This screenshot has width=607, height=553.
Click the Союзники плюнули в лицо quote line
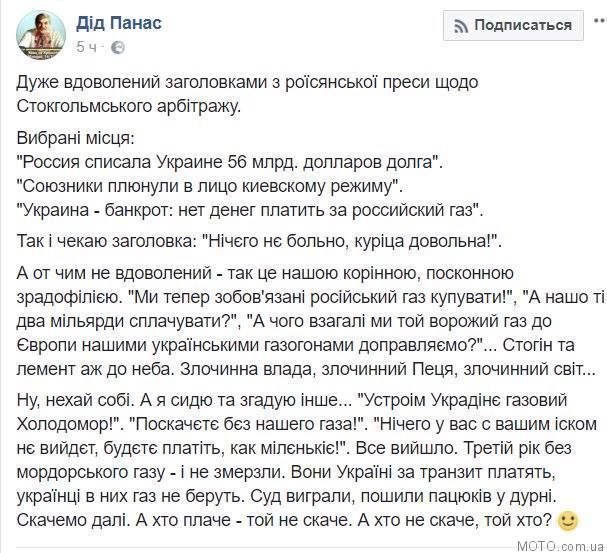(x=210, y=186)
